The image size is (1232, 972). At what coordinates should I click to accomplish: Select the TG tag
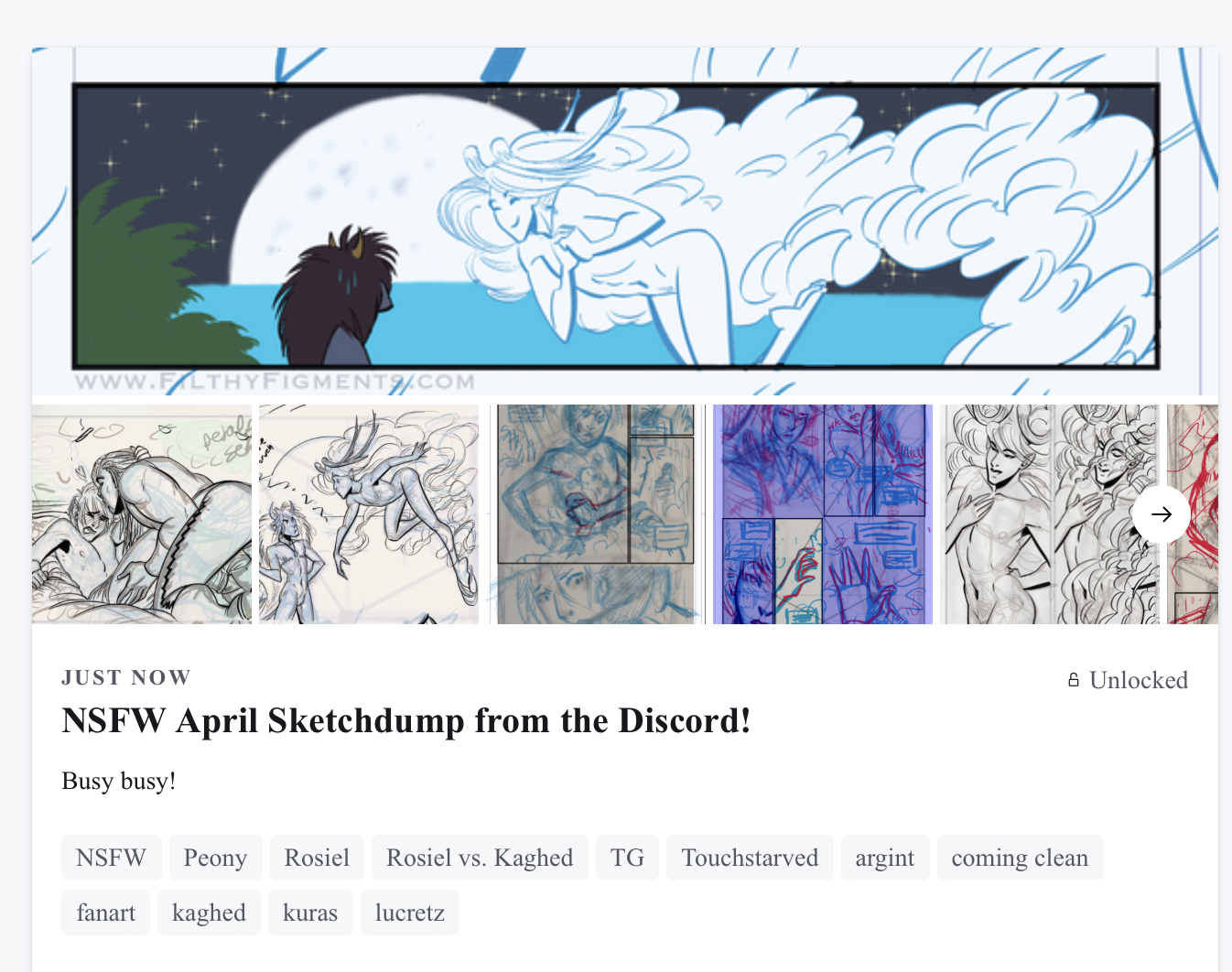[627, 858]
